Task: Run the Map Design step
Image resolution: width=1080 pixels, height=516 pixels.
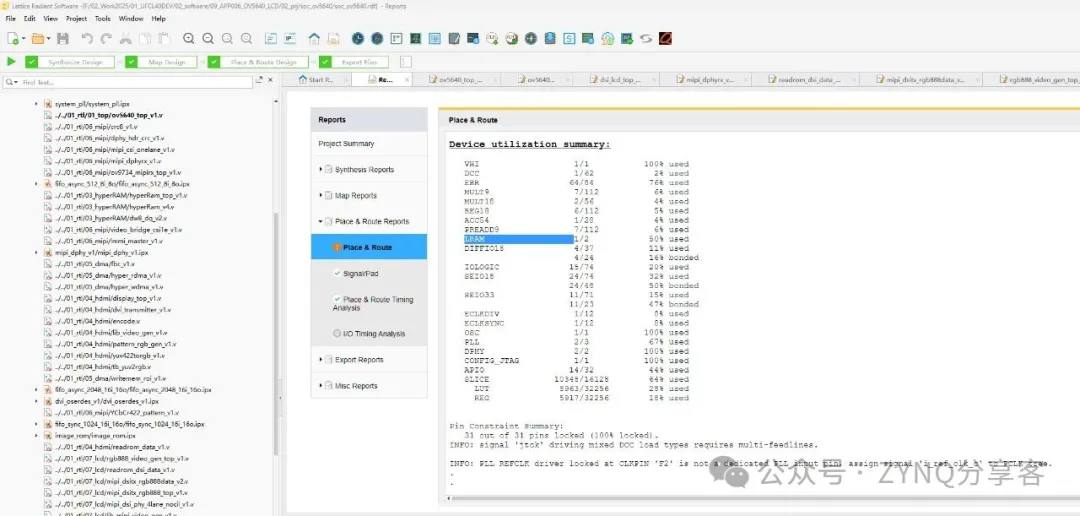Action: pyautogui.click(x=161, y=62)
